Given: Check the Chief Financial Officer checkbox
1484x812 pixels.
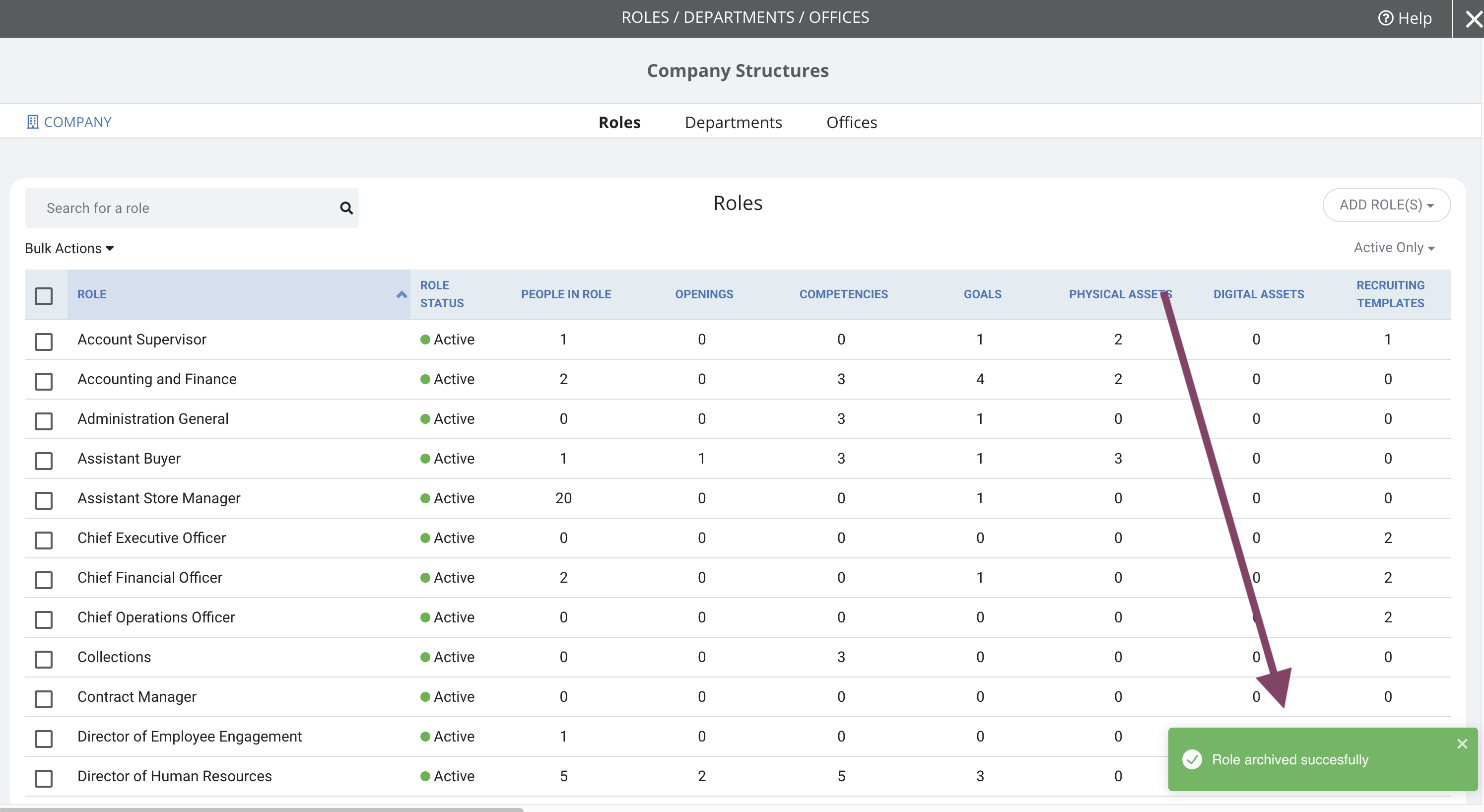Looking at the screenshot, I should coord(44,580).
